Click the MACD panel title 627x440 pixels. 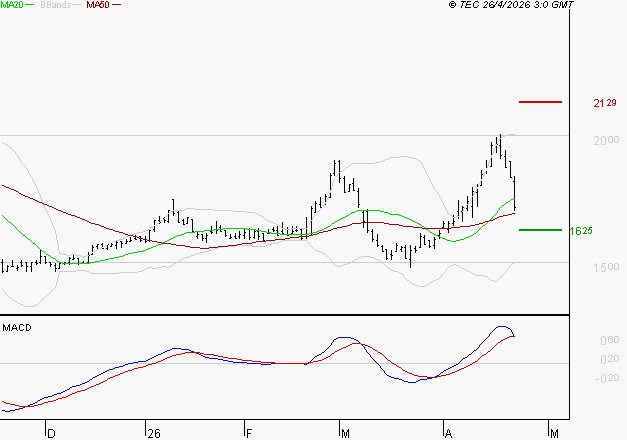click(17, 328)
